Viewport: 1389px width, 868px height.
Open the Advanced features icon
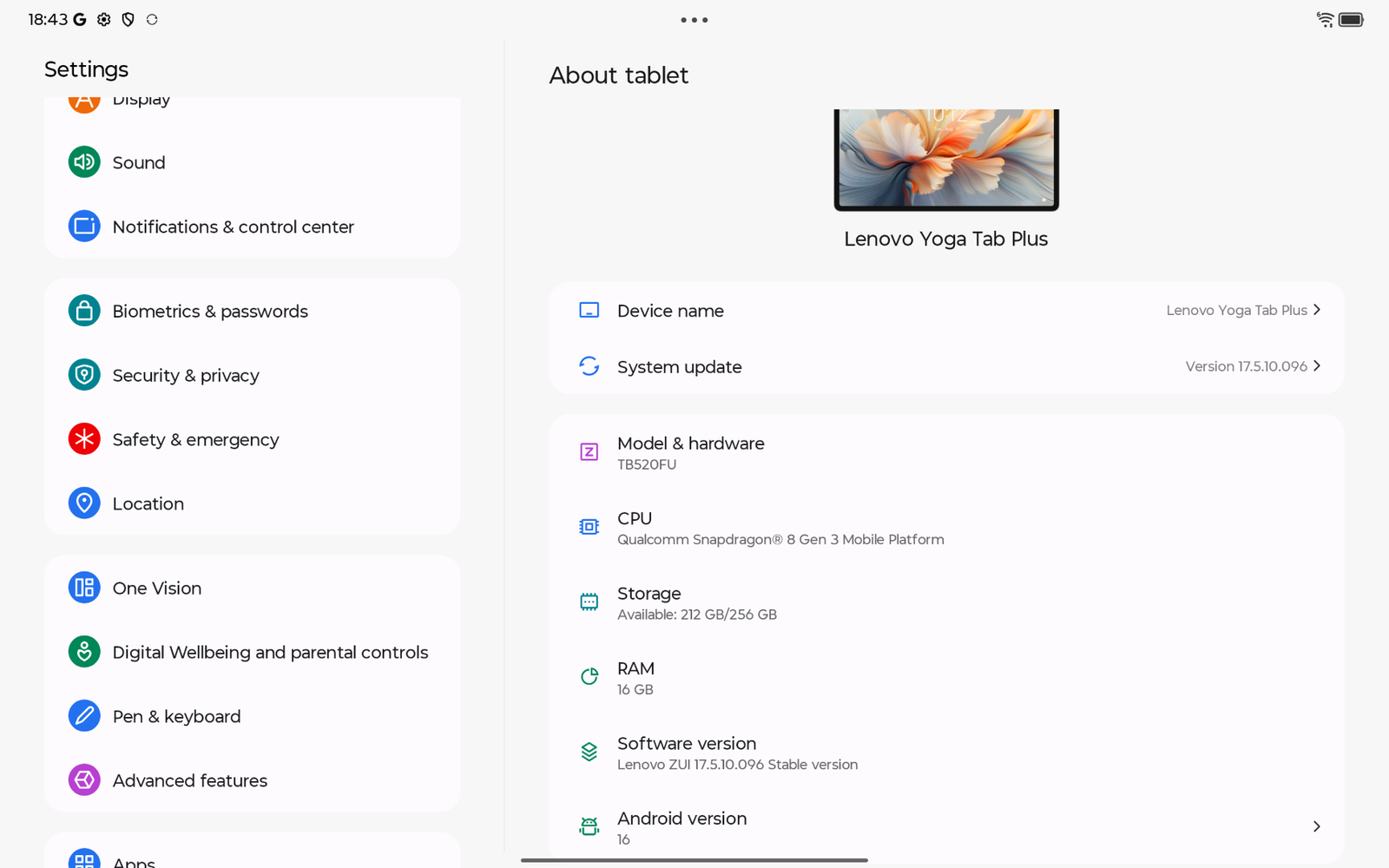coord(84,780)
